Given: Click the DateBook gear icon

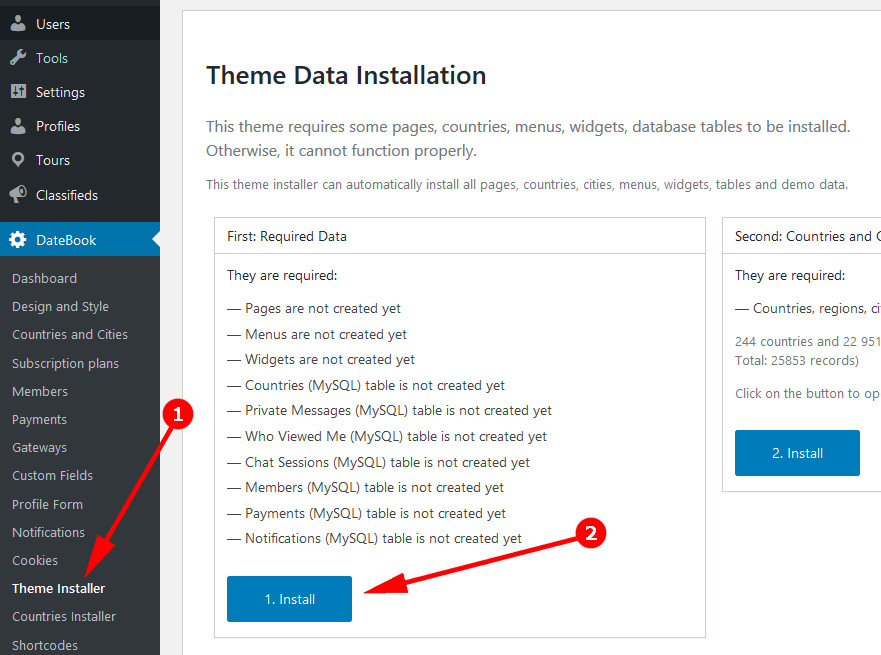Looking at the screenshot, I should pyautogui.click(x=18, y=240).
